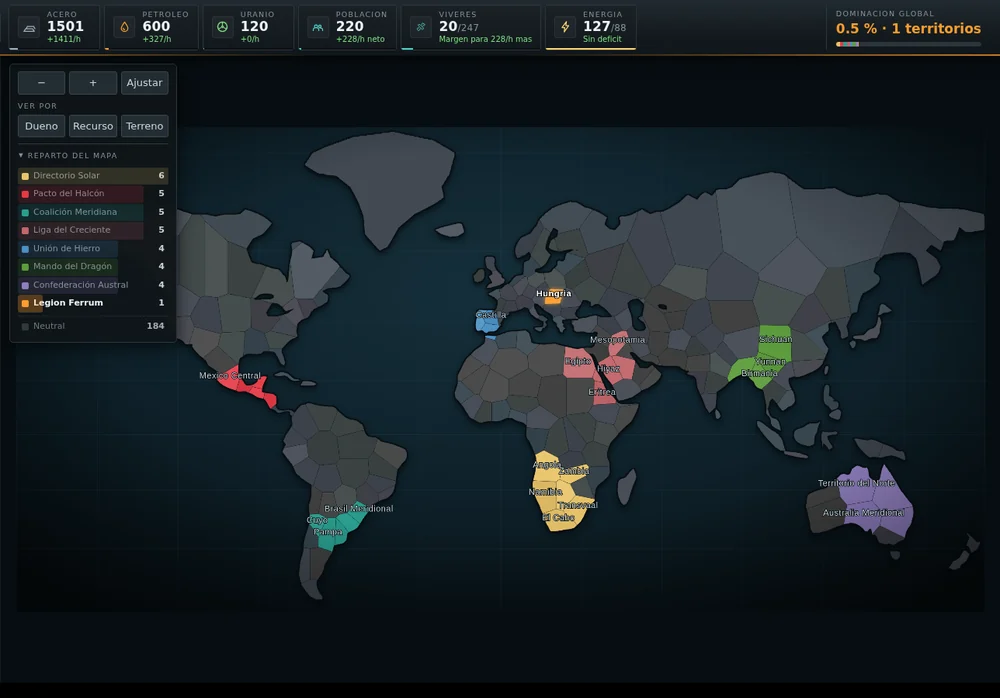Select the Mexico Central territory
The height and width of the screenshot is (698, 1000).
tap(230, 376)
